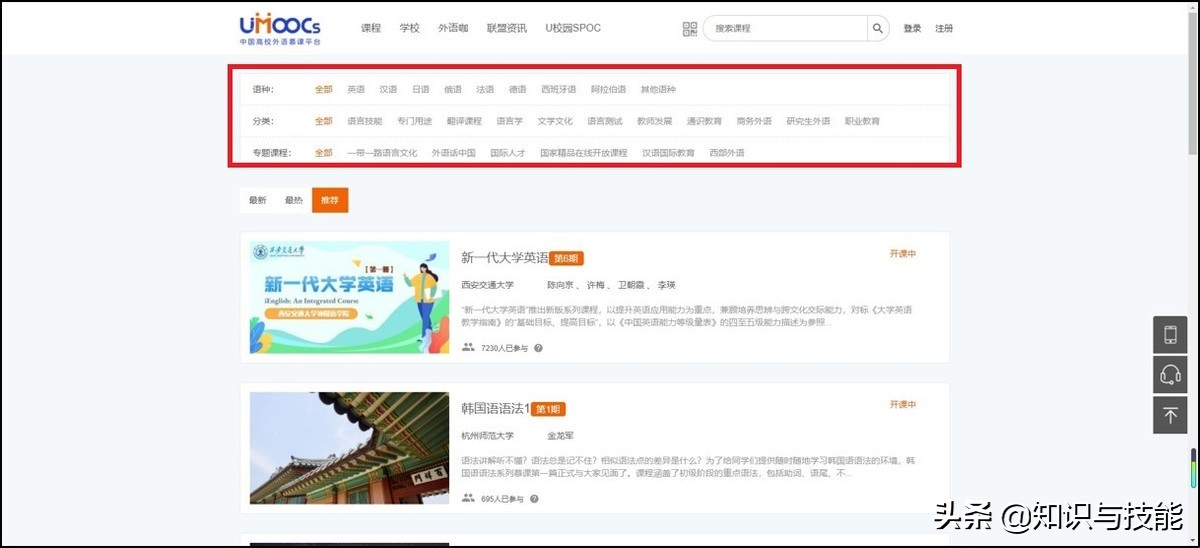This screenshot has height=548, width=1200.
Task: Open the 新一代大学英语 course thumbnail
Action: coord(349,297)
